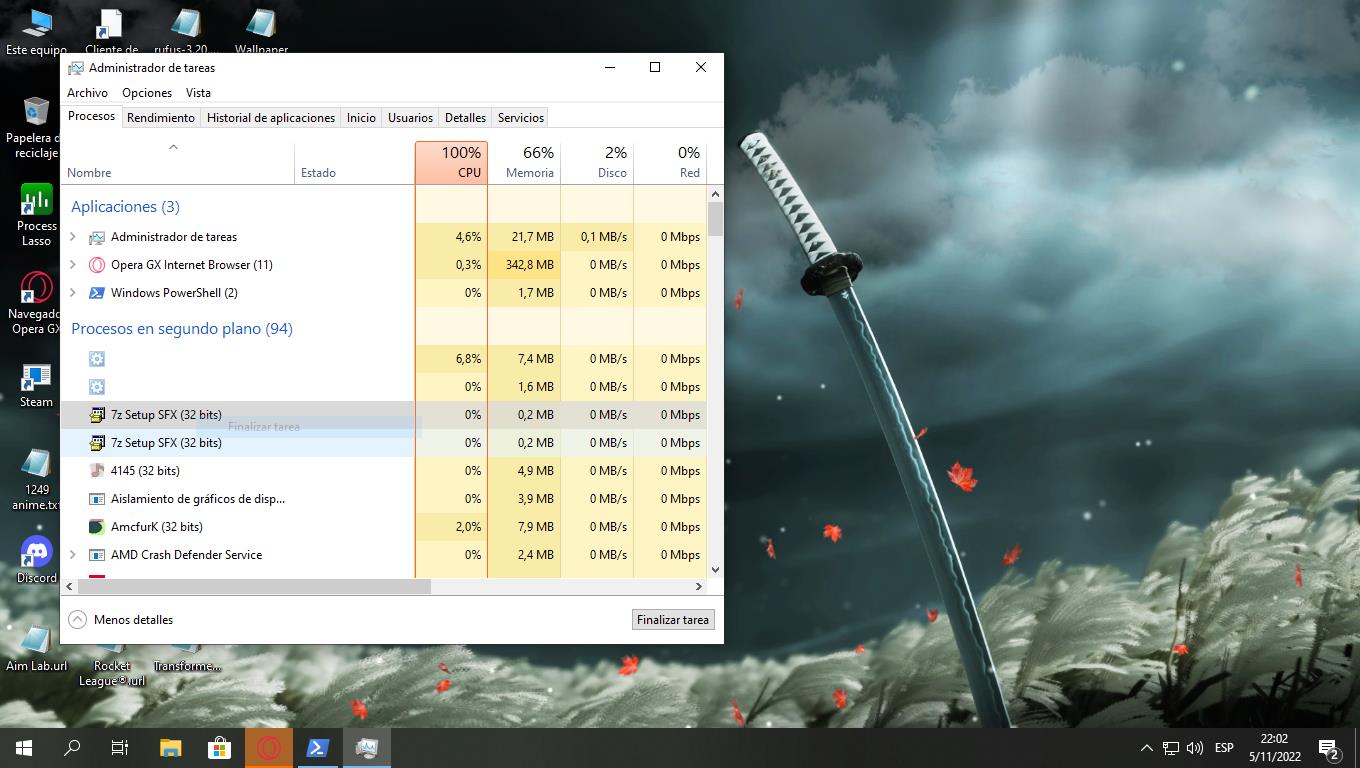Open Microsoft Store from the taskbar
The height and width of the screenshot is (768, 1360).
click(x=219, y=747)
